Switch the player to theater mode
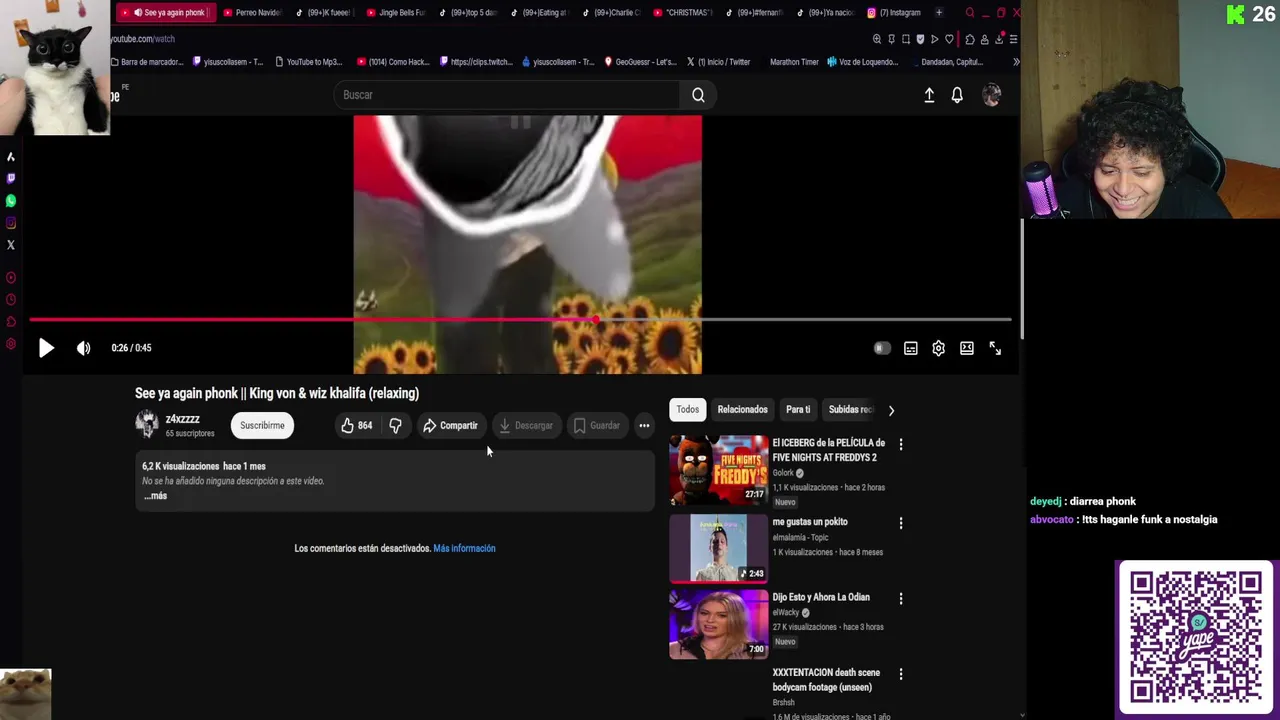 [x=967, y=348]
